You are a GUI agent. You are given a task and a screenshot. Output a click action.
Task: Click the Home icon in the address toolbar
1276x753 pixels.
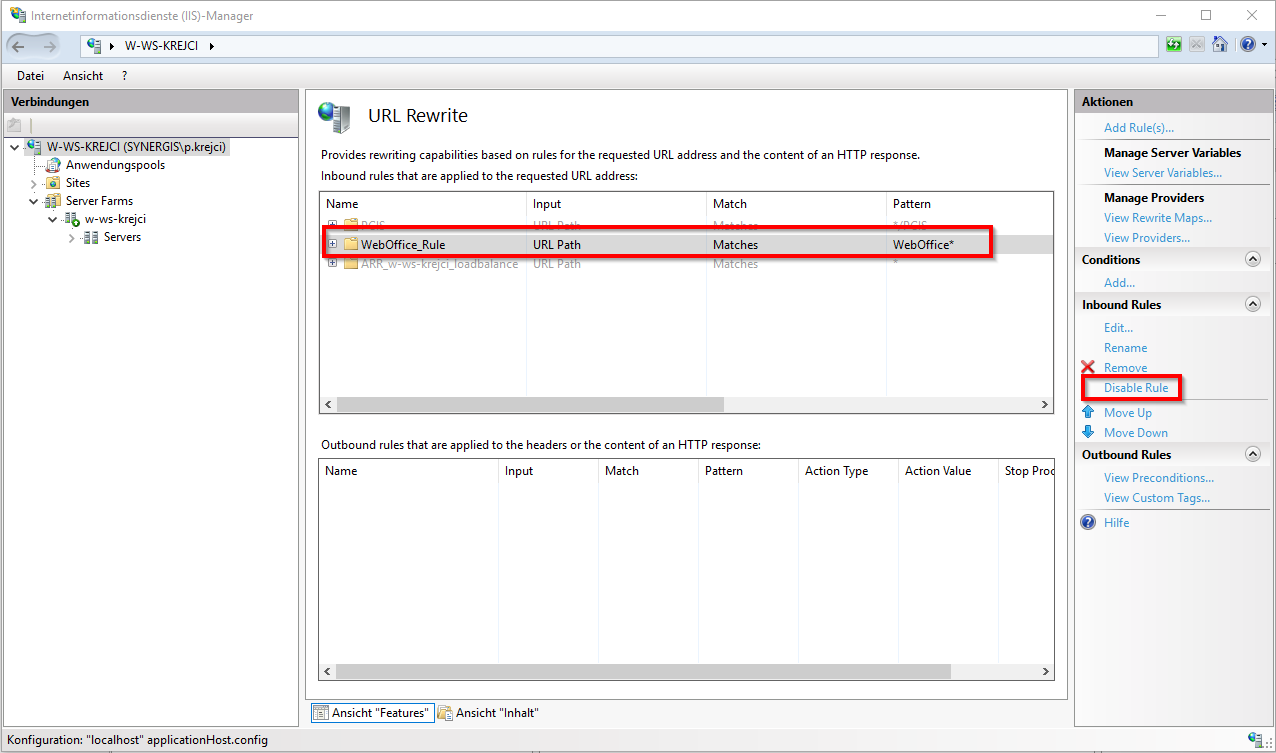1220,44
